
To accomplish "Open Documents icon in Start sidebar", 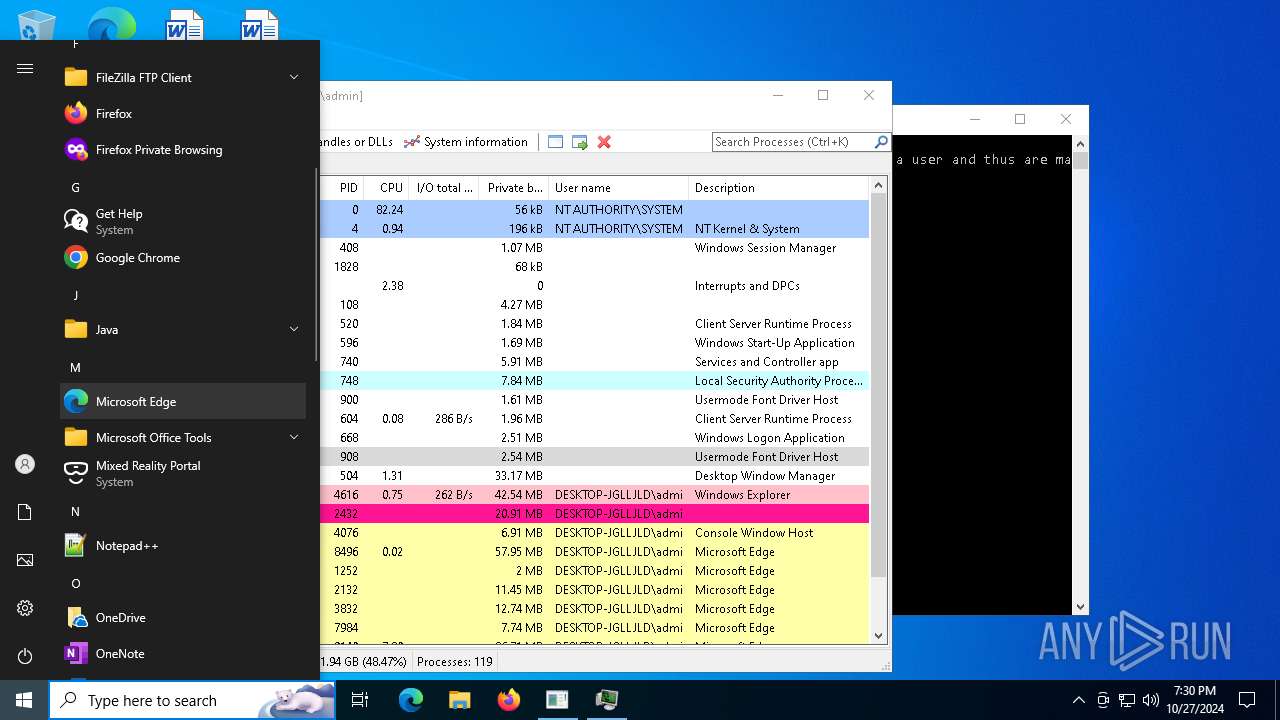I will coord(25,512).
